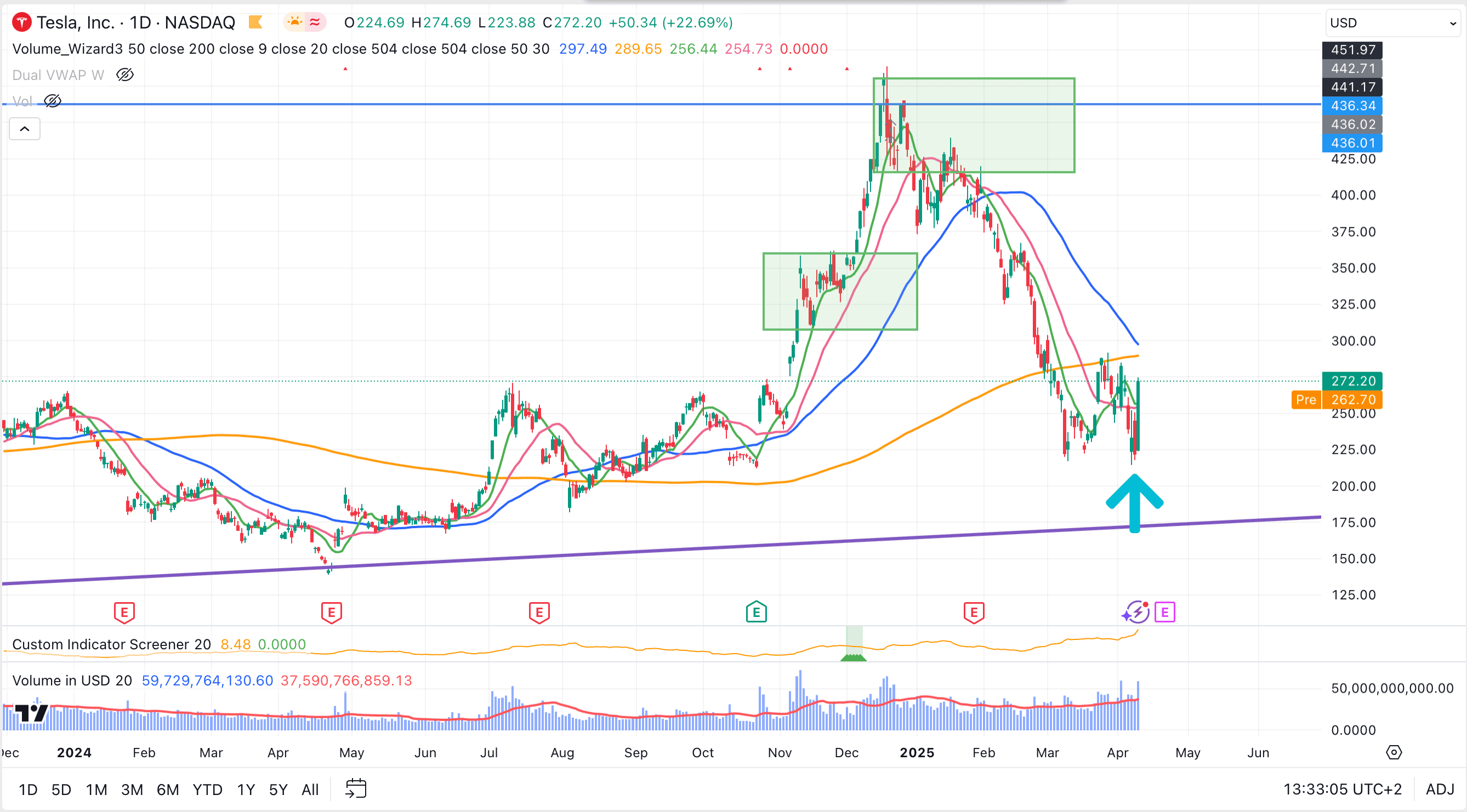The height and width of the screenshot is (812, 1467).
Task: Select the 3M time range
Action: (132, 790)
